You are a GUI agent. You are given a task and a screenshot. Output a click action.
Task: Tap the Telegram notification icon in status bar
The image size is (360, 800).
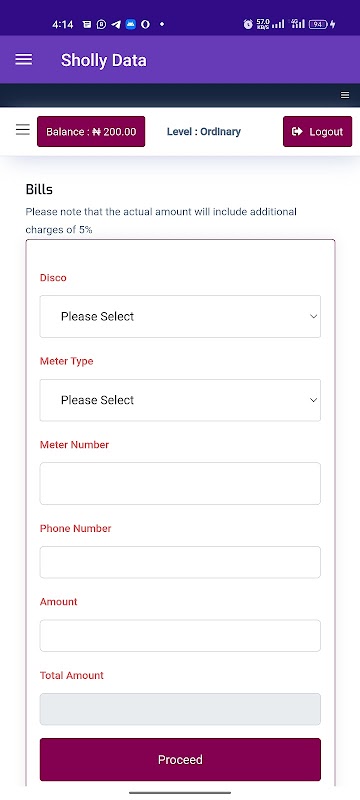116,24
